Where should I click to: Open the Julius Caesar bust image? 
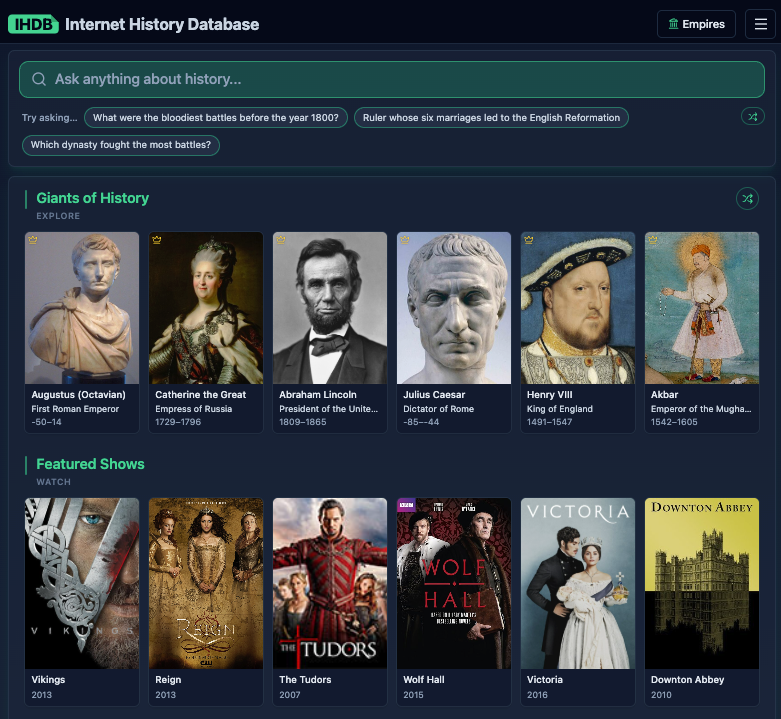(454, 308)
